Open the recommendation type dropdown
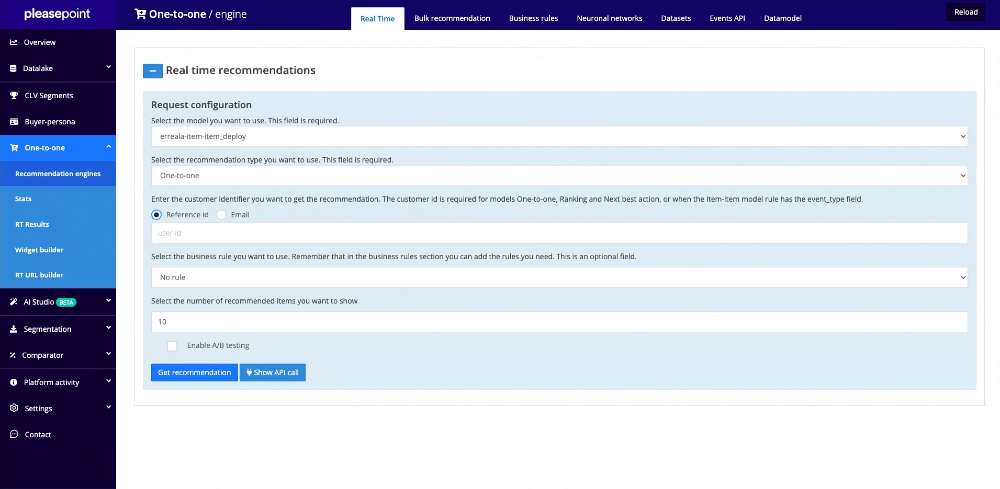This screenshot has height=489, width=1000. [x=559, y=176]
